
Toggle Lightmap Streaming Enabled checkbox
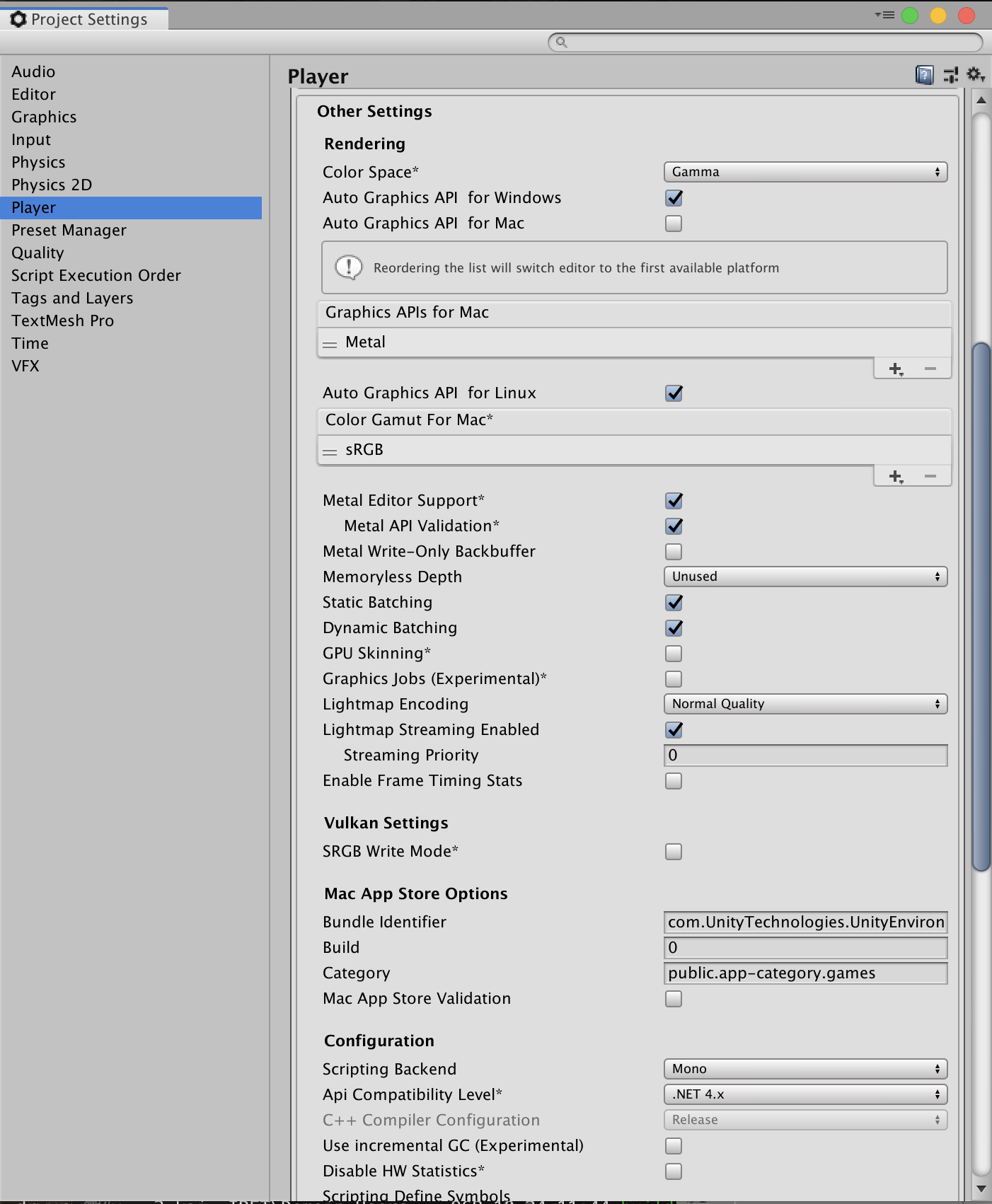click(x=674, y=730)
